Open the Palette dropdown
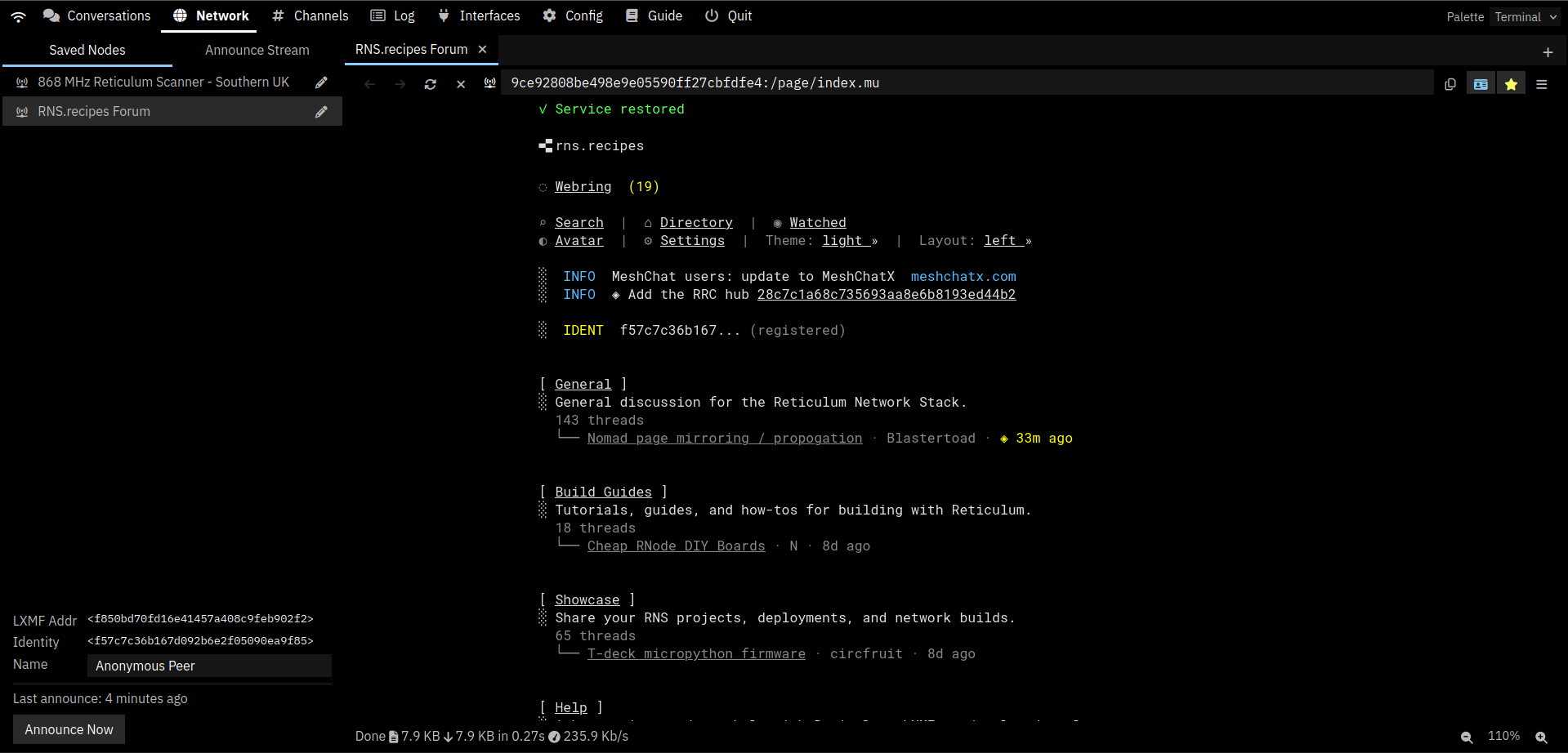The height and width of the screenshot is (753, 1568). [x=1526, y=17]
